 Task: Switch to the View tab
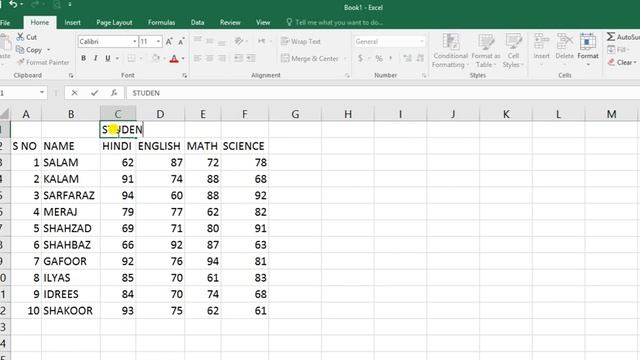(263, 22)
